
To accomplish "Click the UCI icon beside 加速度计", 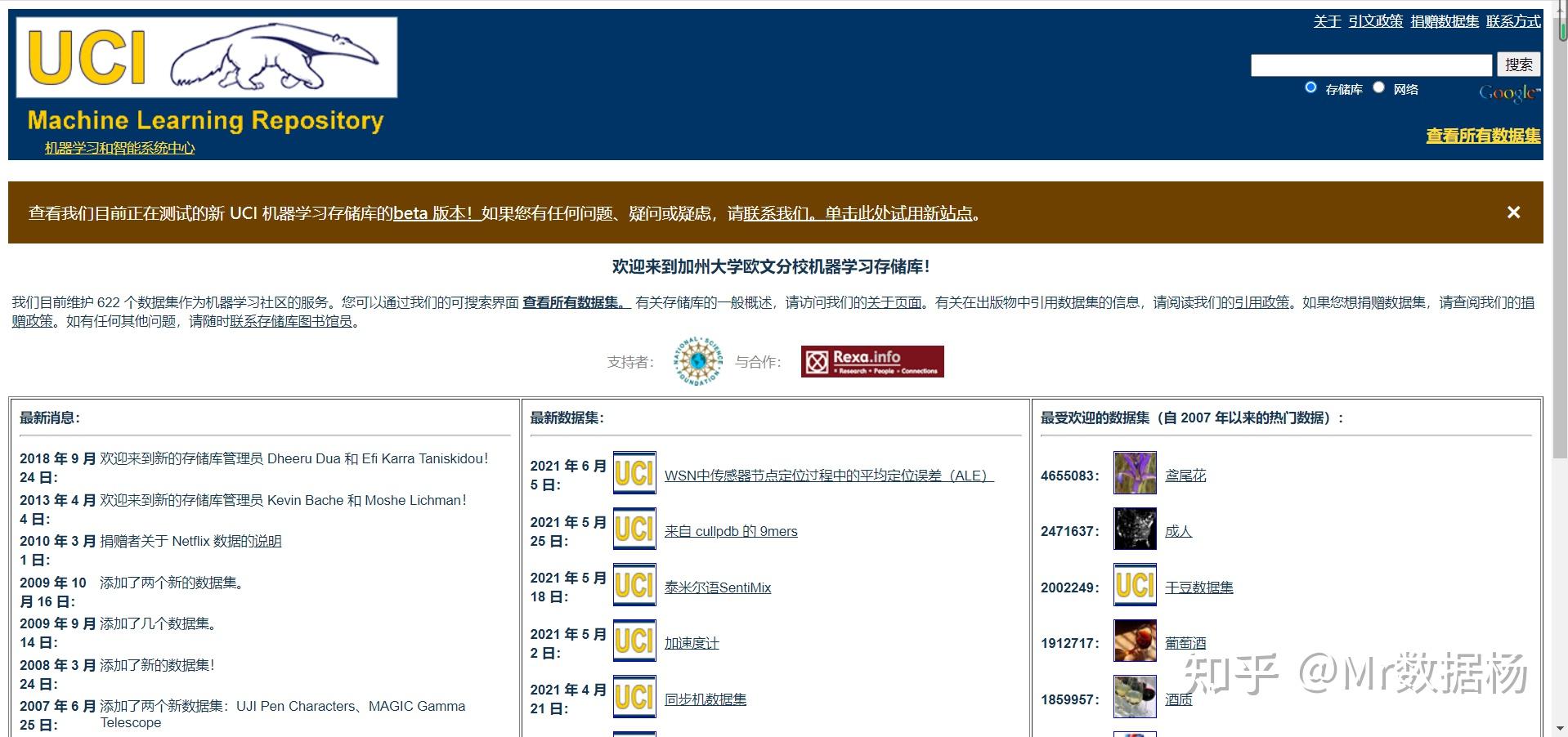I will click(634, 641).
